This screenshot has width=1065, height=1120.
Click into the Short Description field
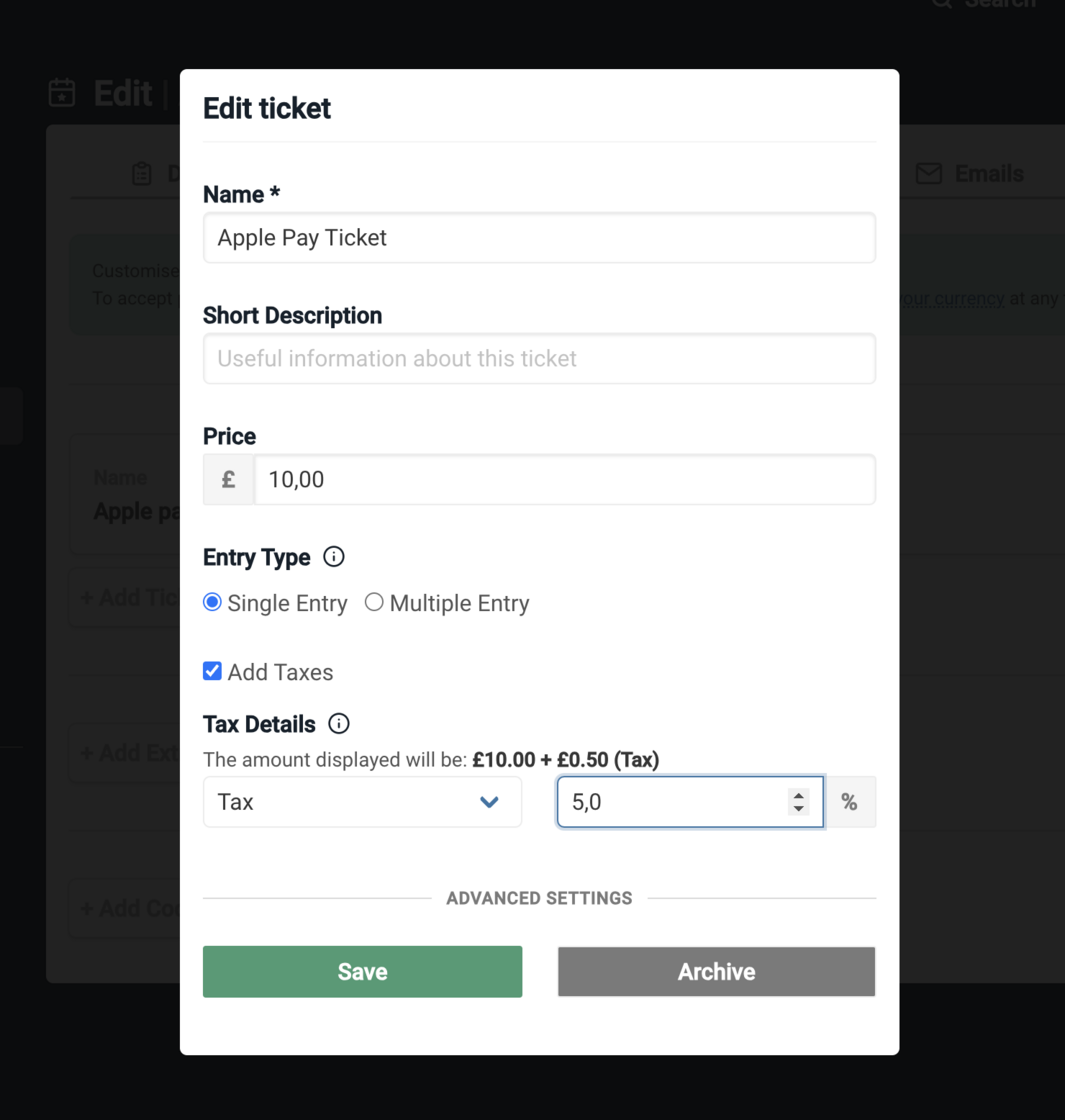[539, 358]
